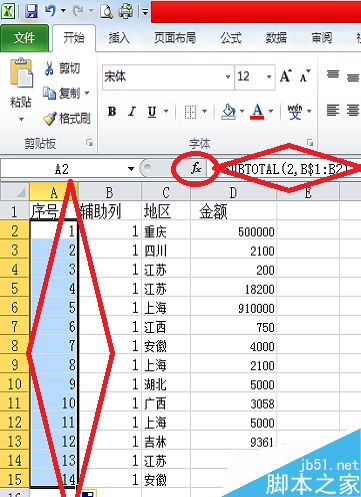
Task: Click cell with 湖北
Action: (x=166, y=384)
